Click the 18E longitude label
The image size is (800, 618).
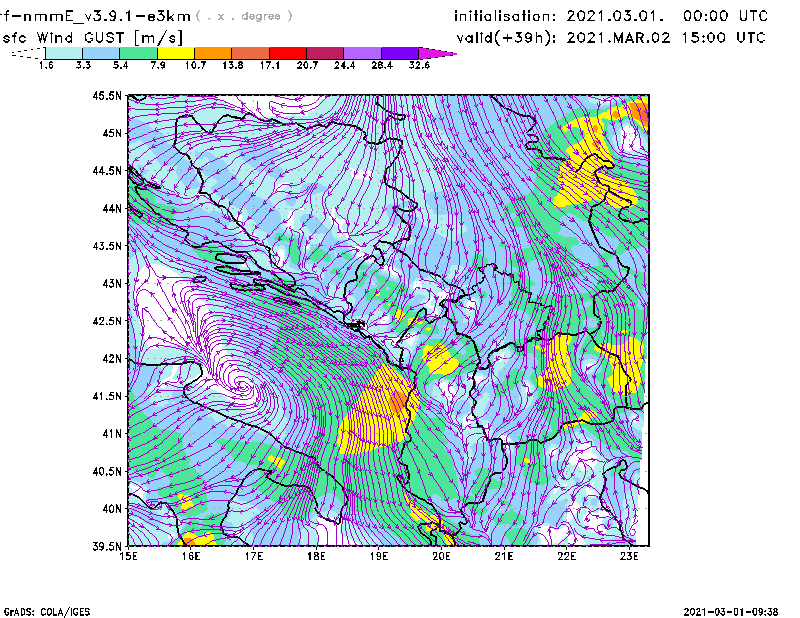[316, 556]
